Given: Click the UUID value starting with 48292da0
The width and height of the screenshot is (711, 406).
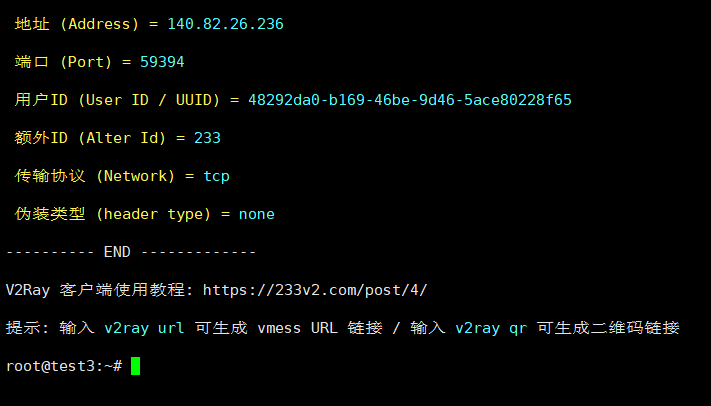Looking at the screenshot, I should point(410,100).
